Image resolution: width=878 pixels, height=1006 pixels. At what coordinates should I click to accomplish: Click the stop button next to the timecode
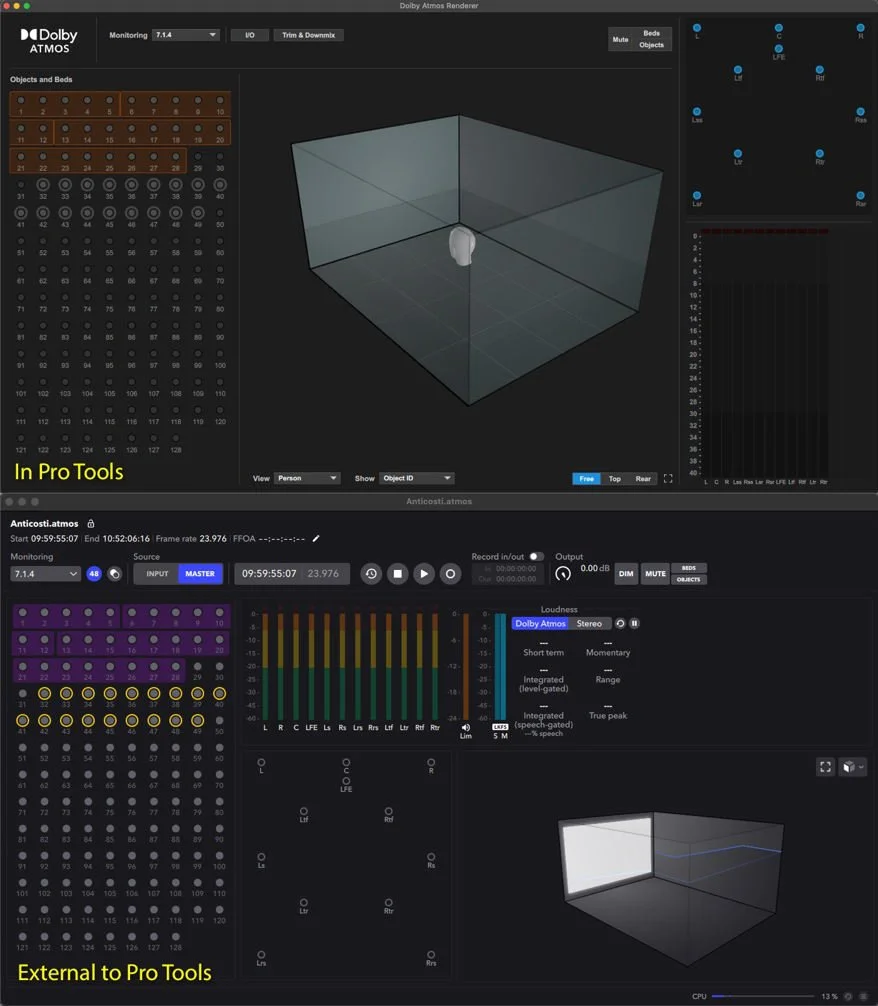pyautogui.click(x=396, y=574)
